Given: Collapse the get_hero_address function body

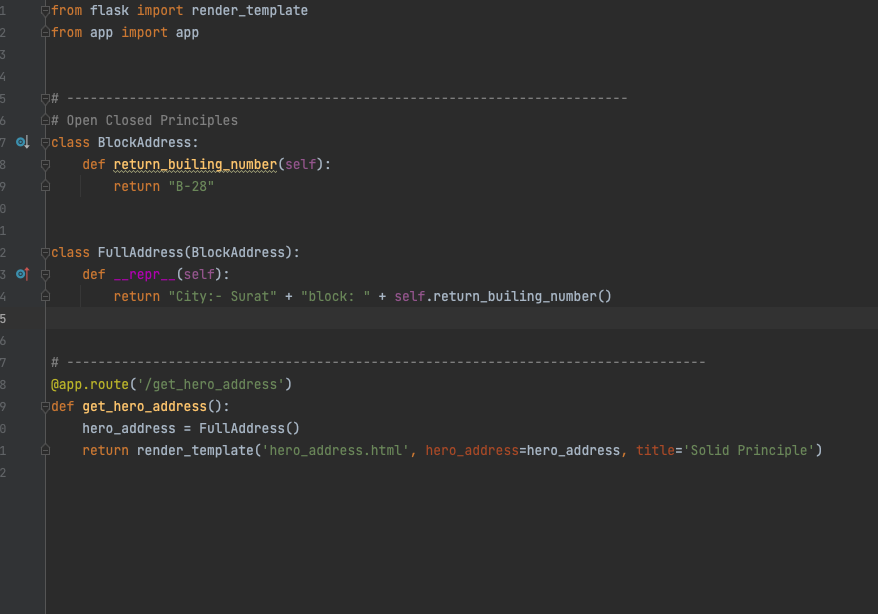Looking at the screenshot, I should pos(44,406).
